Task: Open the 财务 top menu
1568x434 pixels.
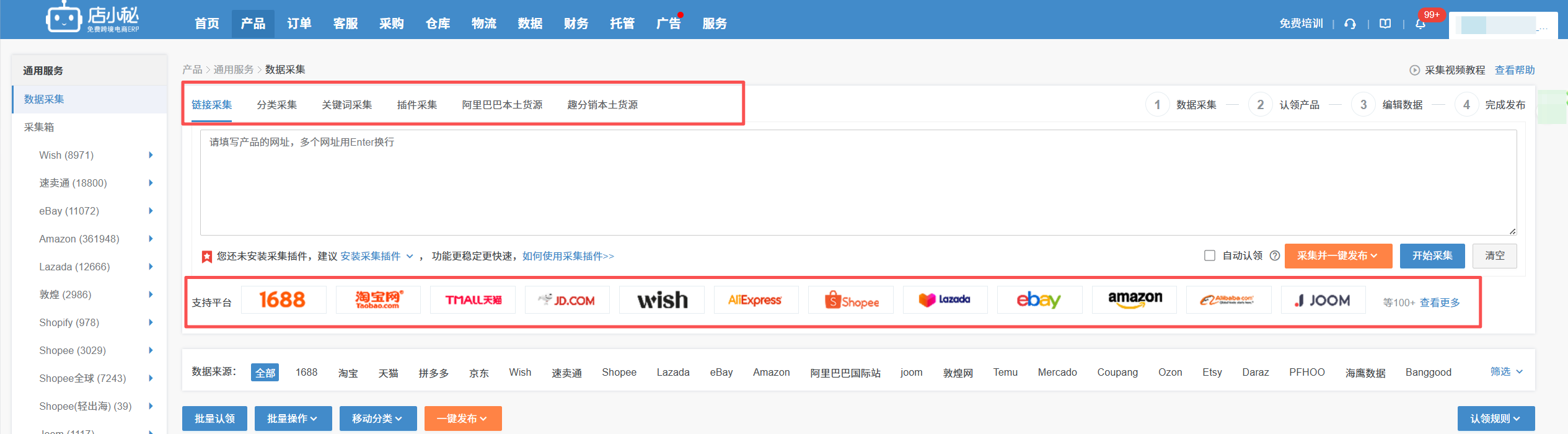Action: coord(576,24)
